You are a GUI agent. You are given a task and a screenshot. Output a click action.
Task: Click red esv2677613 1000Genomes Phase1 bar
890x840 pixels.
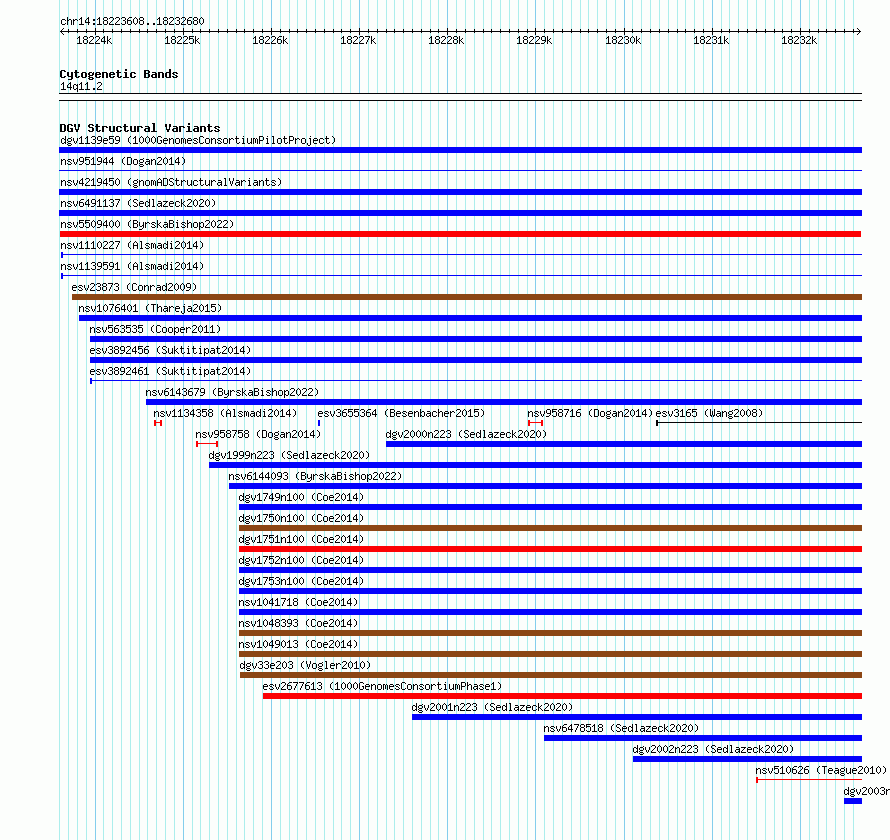[x=562, y=696]
